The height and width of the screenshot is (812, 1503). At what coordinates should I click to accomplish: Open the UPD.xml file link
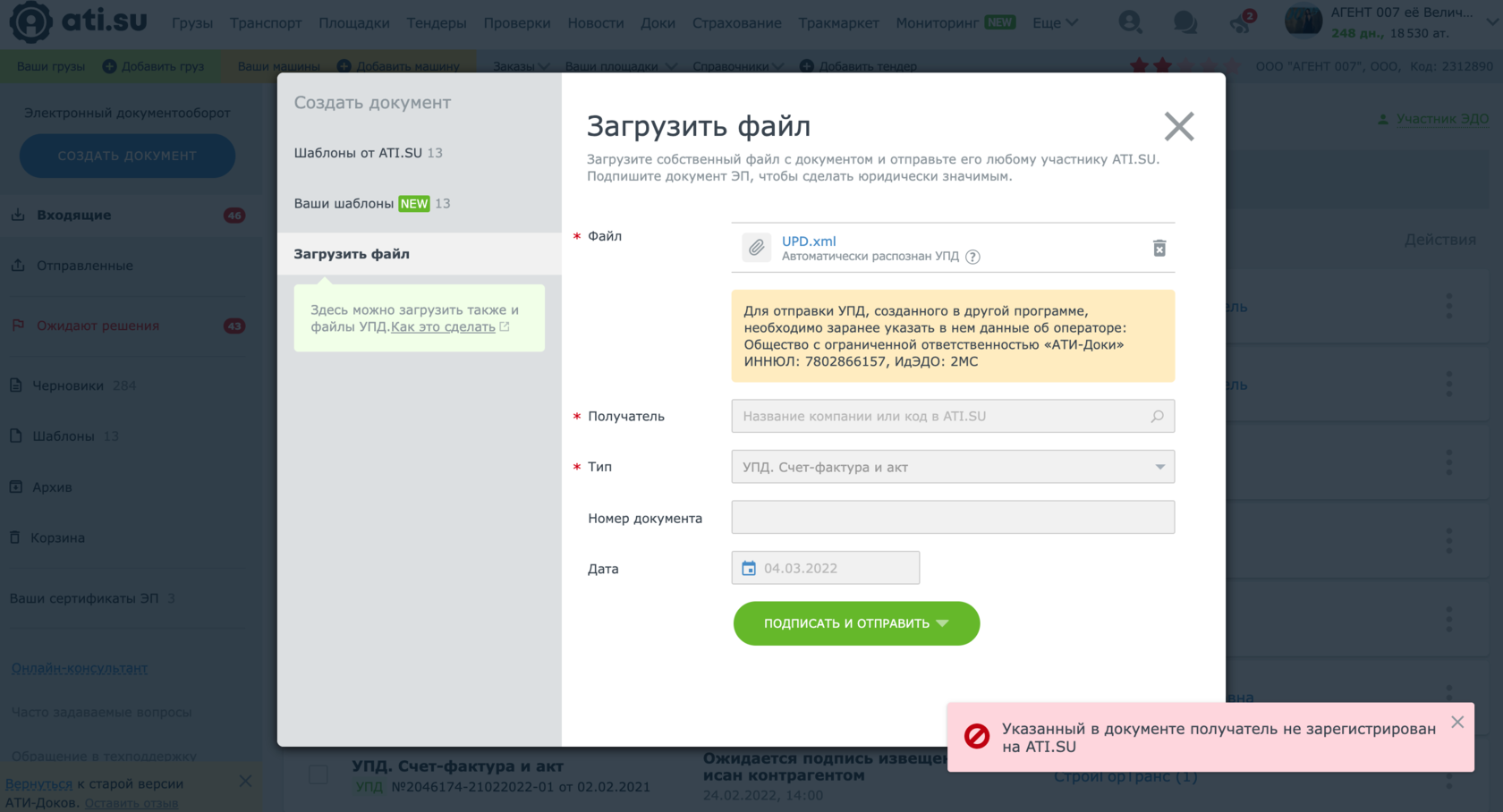click(809, 241)
